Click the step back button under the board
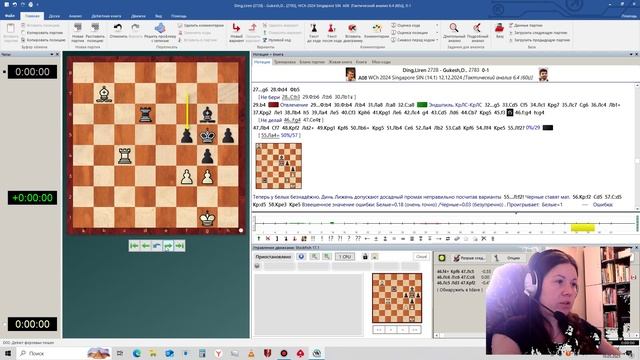Screen dimensions: 640x360 click(x=145, y=245)
